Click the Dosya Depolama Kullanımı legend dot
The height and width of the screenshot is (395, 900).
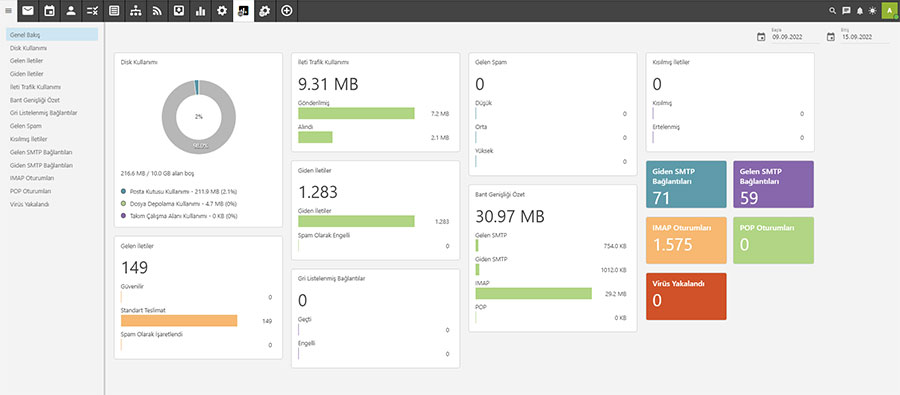pos(123,203)
